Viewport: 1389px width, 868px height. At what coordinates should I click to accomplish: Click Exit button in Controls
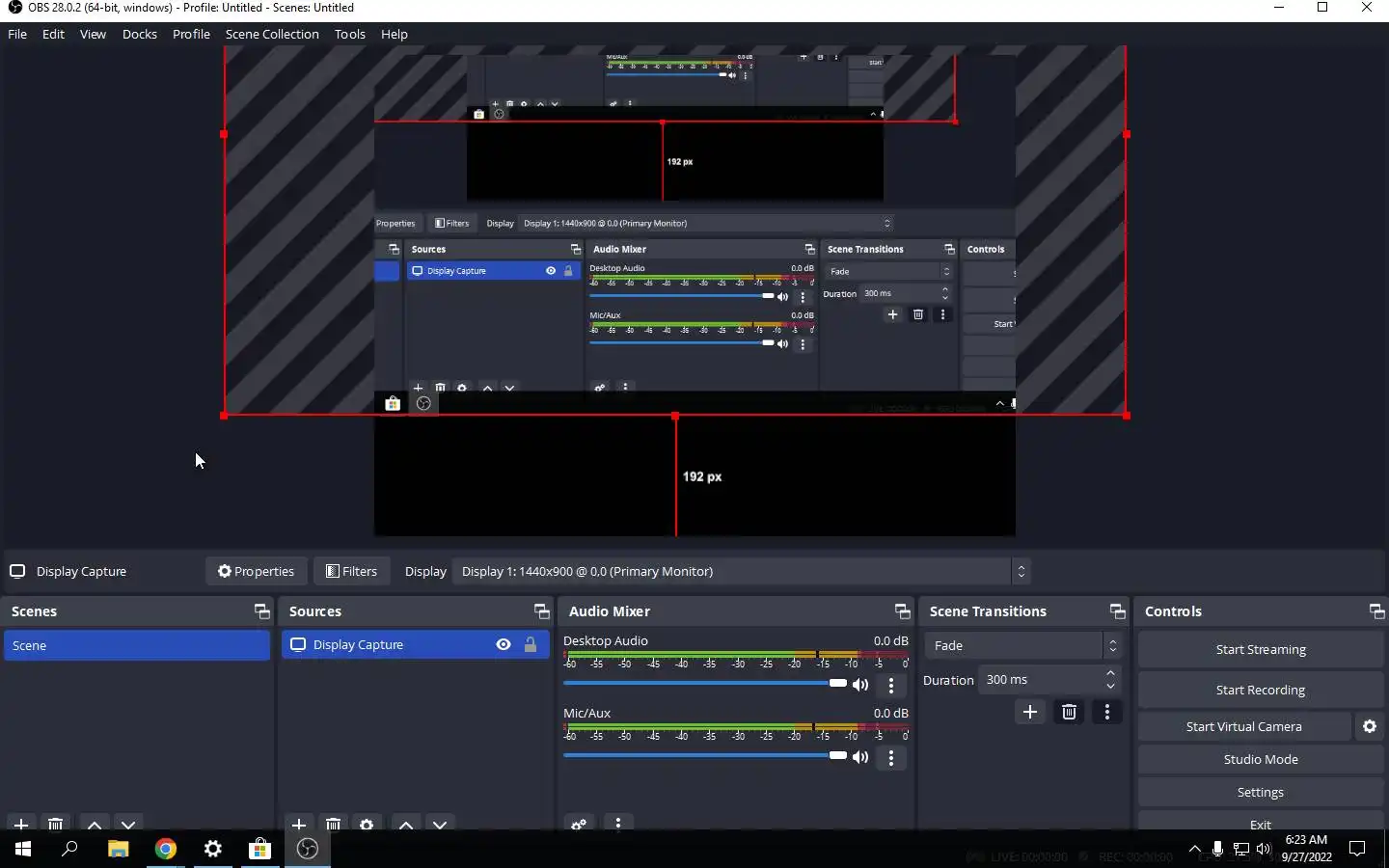pos(1261,823)
